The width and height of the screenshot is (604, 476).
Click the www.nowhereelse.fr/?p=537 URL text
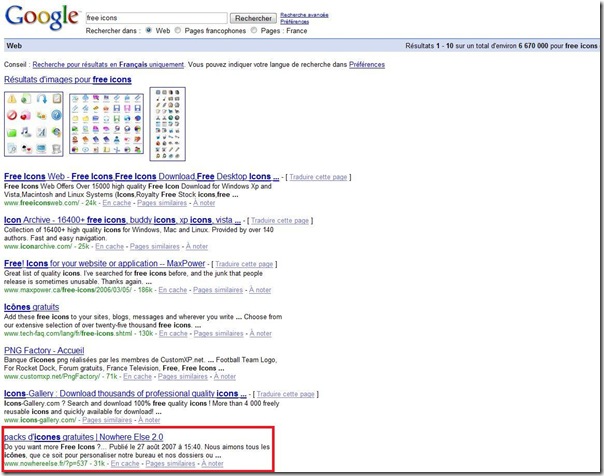pos(46,464)
